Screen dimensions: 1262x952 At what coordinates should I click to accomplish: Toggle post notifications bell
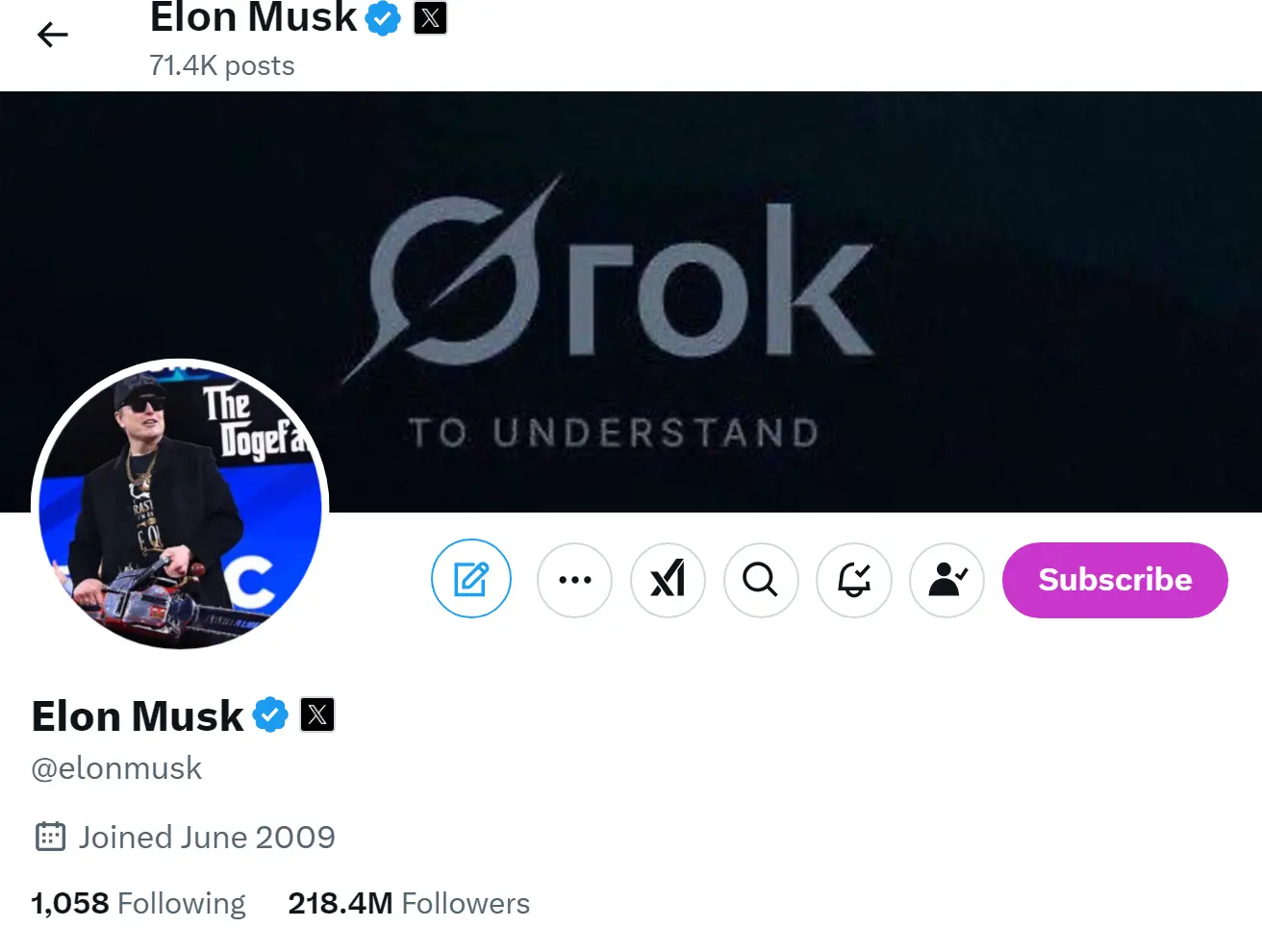pos(854,580)
